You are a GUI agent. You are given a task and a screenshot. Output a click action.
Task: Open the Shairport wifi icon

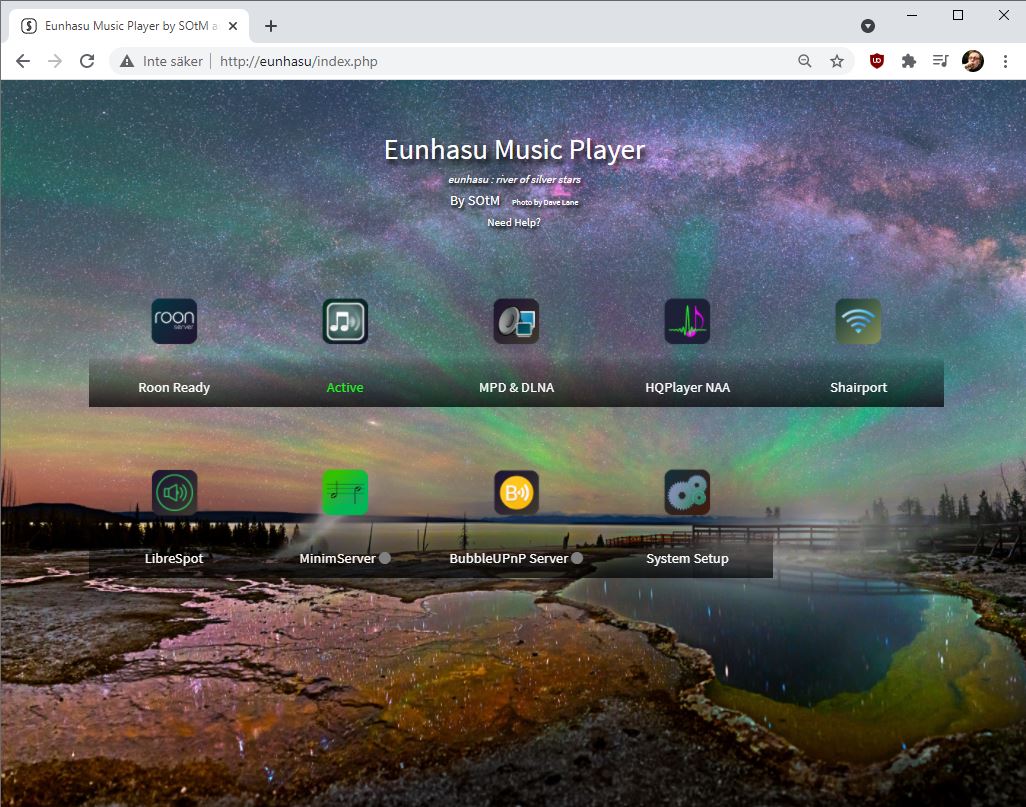(858, 321)
